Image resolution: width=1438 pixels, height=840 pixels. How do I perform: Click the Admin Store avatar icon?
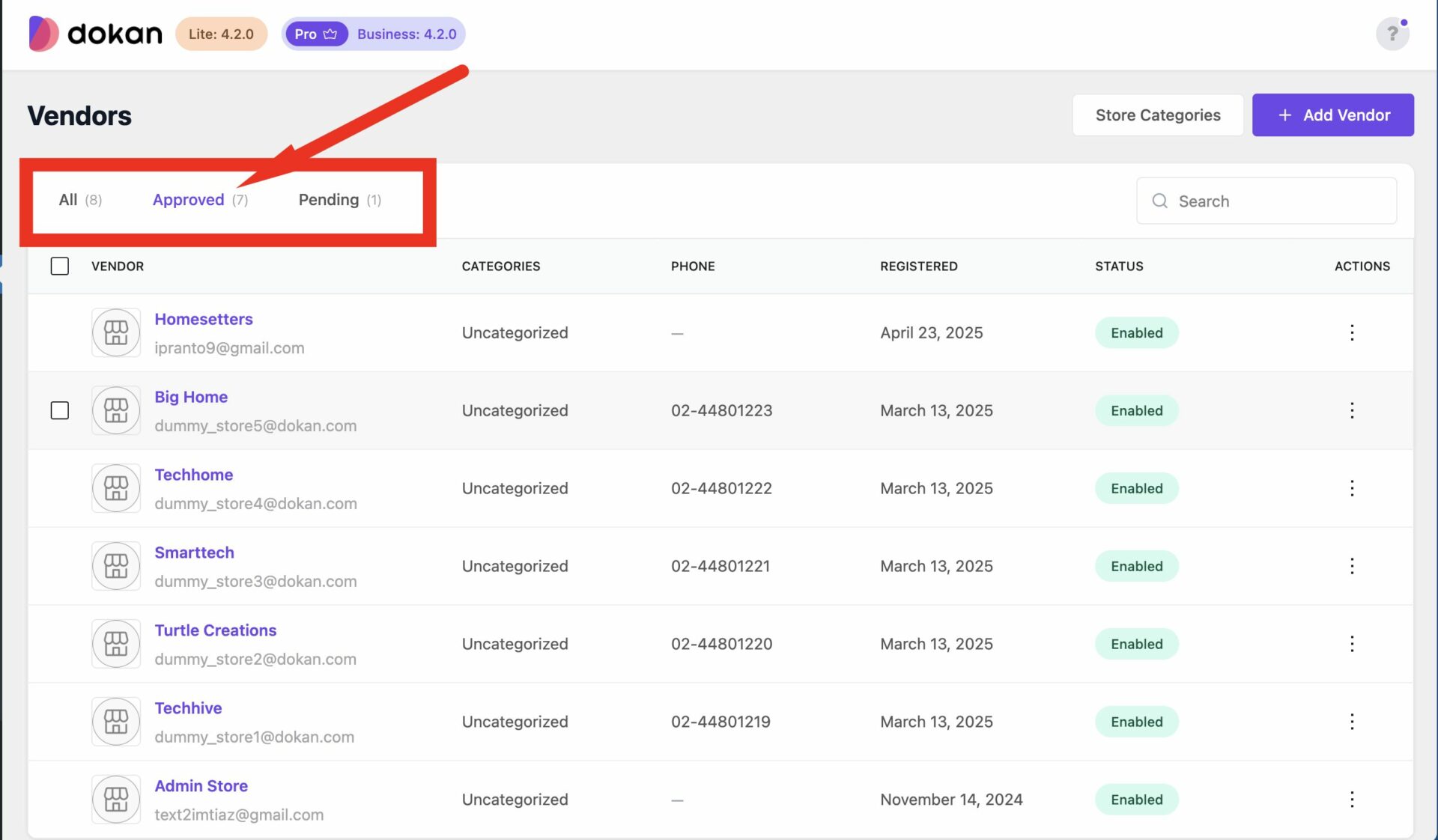(116, 799)
